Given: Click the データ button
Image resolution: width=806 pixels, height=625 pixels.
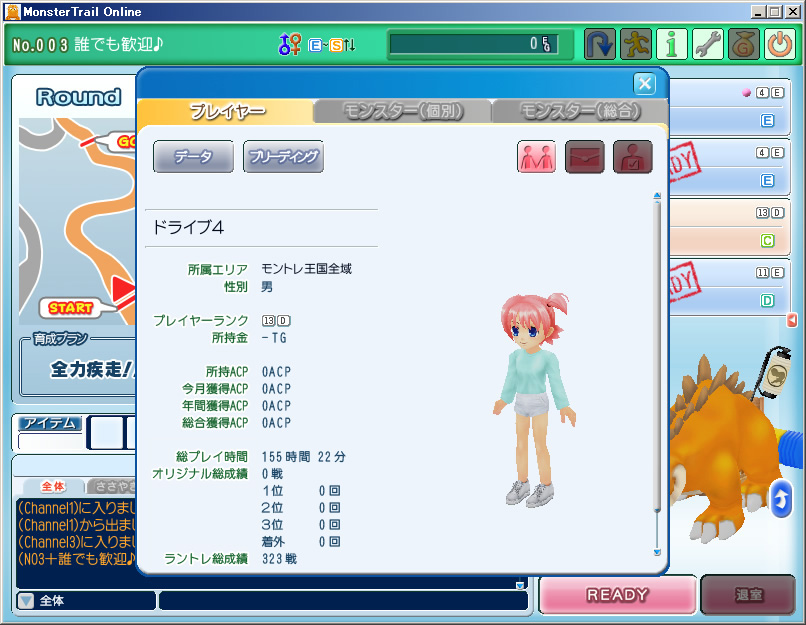Looking at the screenshot, I should coord(193,156).
